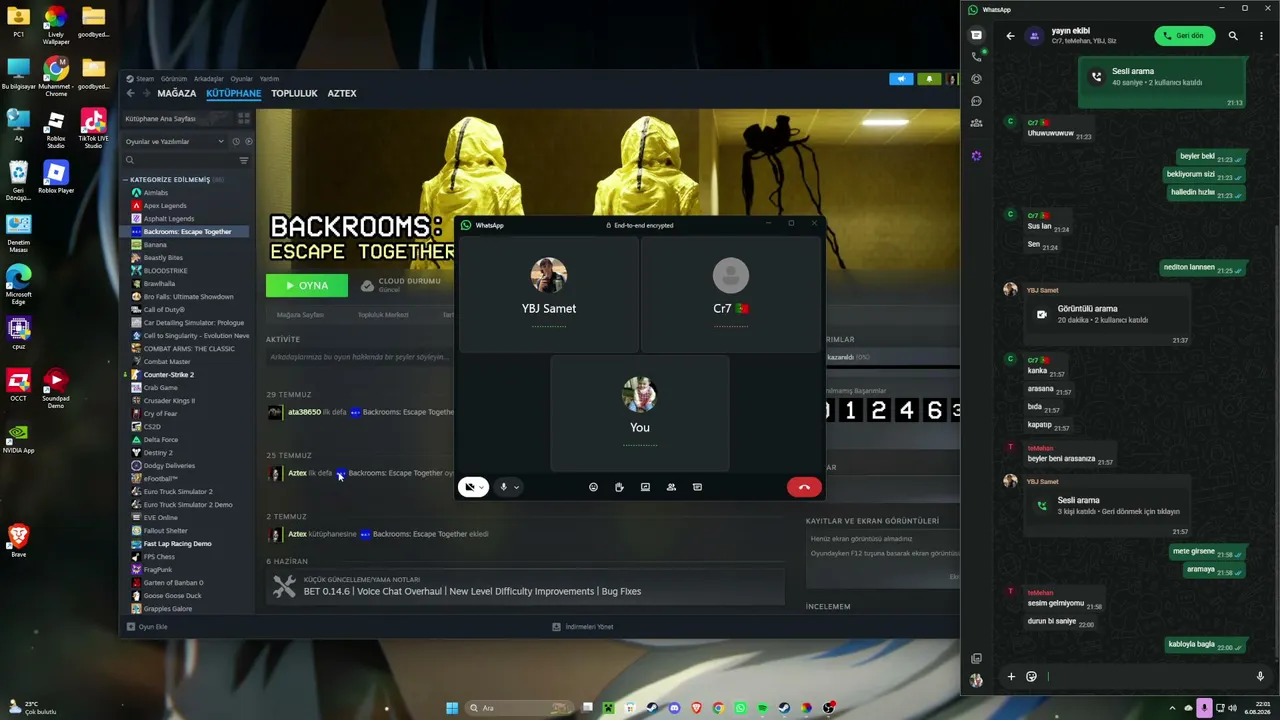
Task: Go back from the yayın ekibi chat
Action: coord(1010,36)
